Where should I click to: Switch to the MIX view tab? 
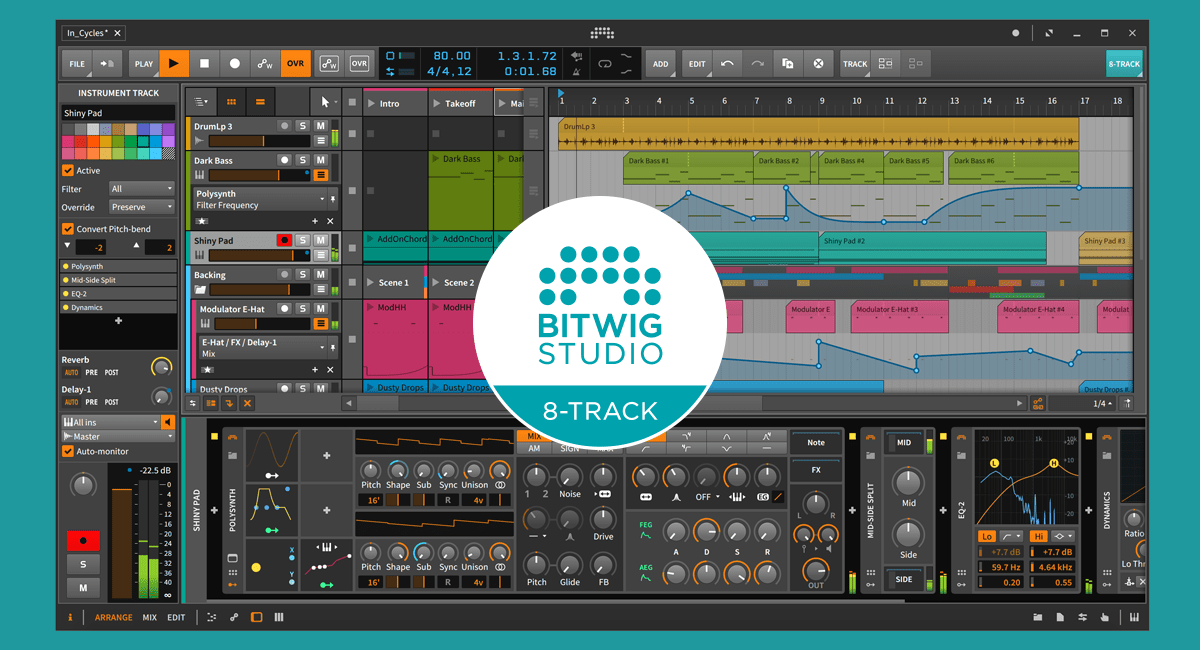click(150, 617)
